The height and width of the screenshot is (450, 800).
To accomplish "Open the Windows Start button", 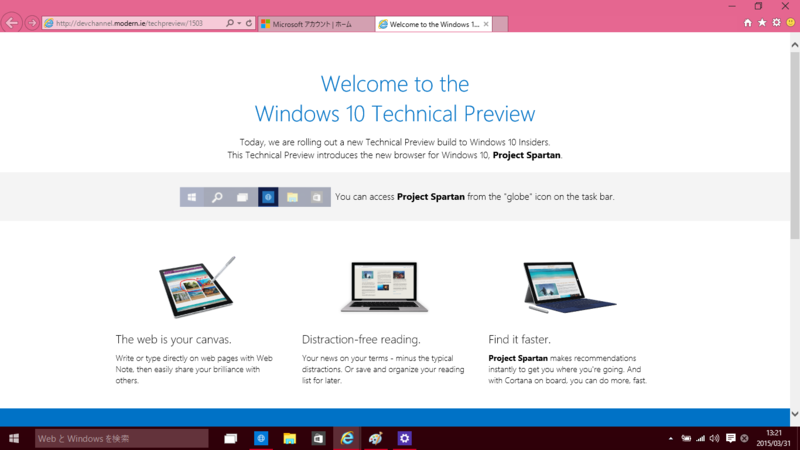I will pos(14,438).
